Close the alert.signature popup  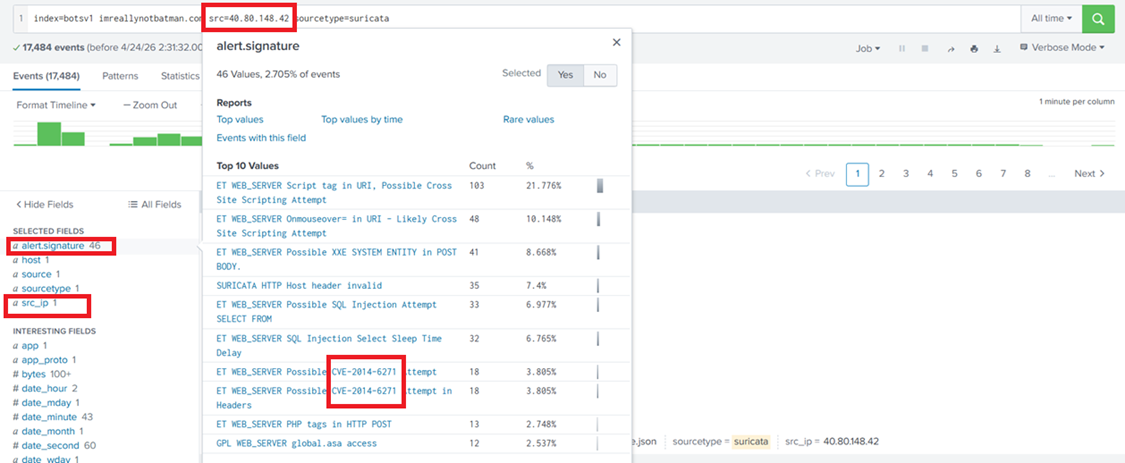click(x=616, y=43)
